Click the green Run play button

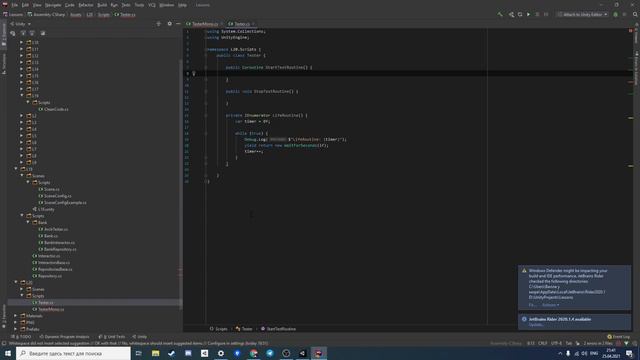(528, 14)
